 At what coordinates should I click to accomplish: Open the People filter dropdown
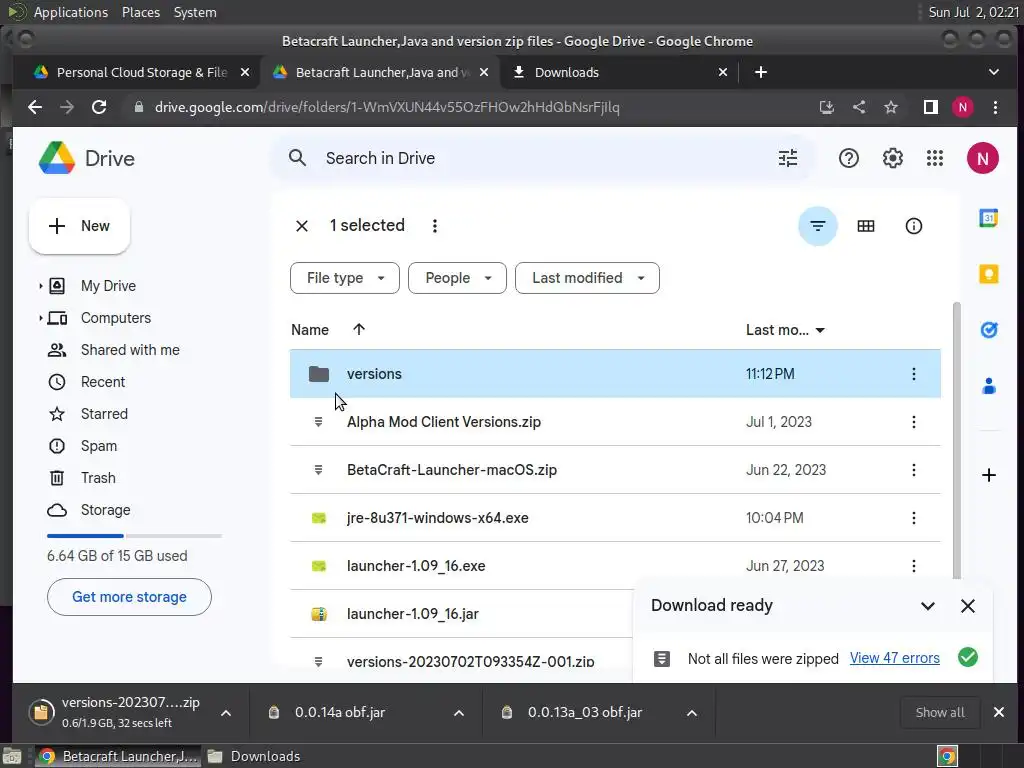point(457,278)
